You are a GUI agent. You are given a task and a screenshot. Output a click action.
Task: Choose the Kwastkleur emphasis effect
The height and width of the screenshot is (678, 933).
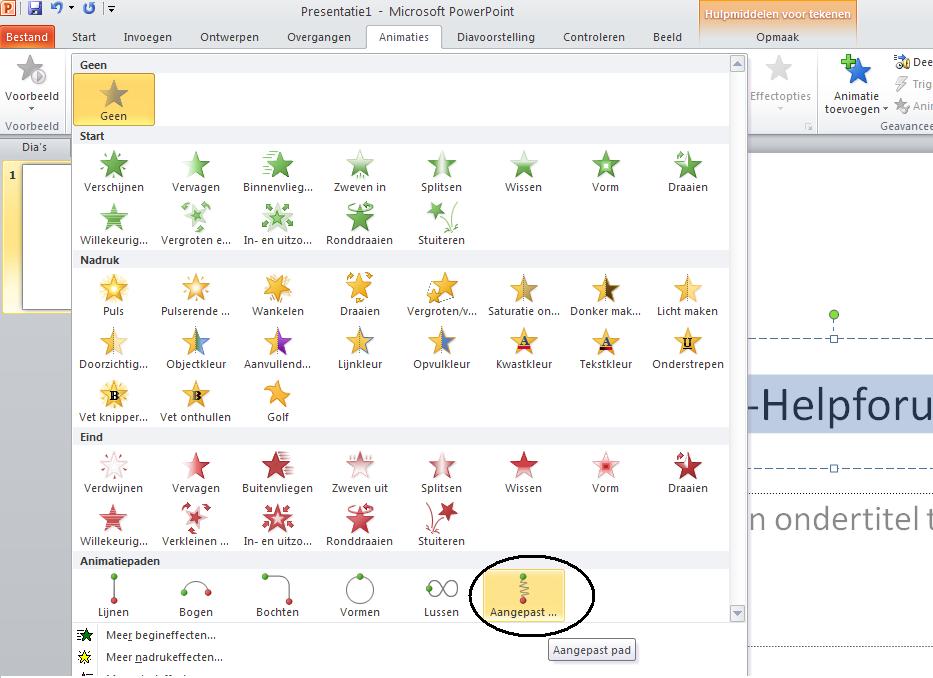pos(523,348)
